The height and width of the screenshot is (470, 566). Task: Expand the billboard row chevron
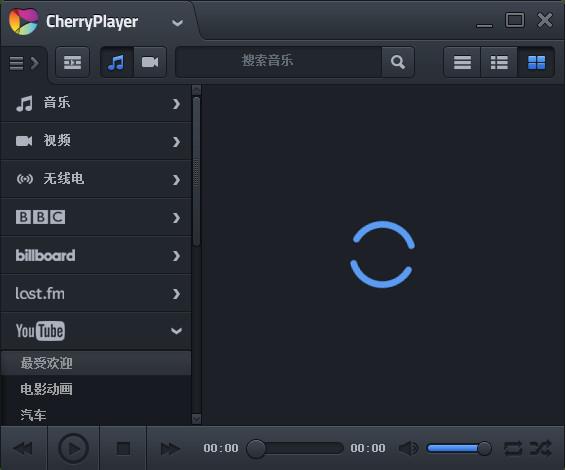pyautogui.click(x=176, y=256)
